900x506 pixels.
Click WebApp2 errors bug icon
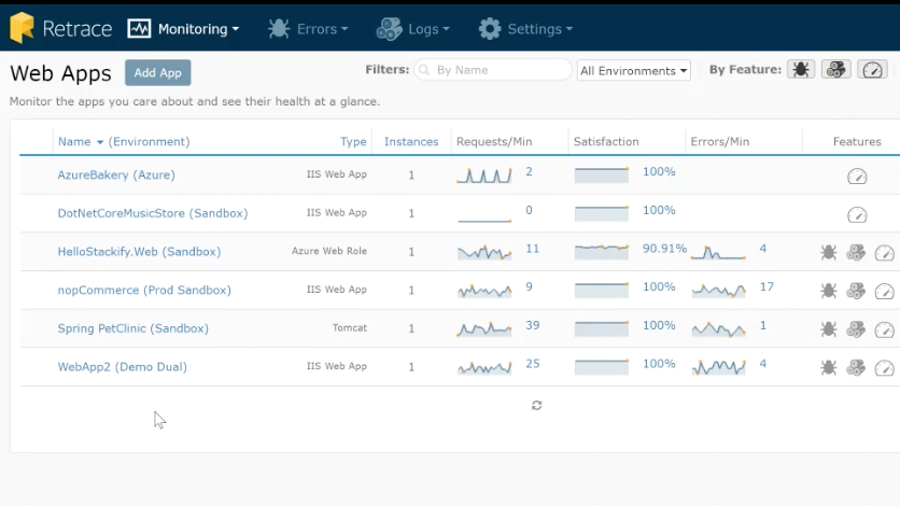point(828,368)
